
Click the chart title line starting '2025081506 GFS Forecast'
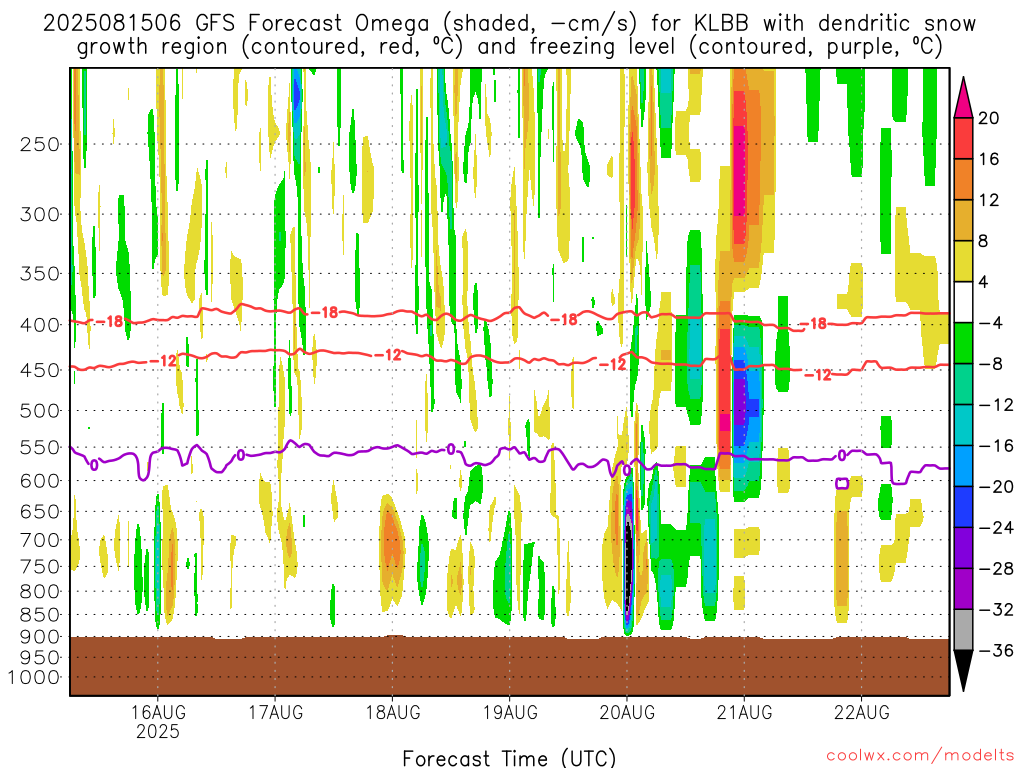click(x=509, y=24)
